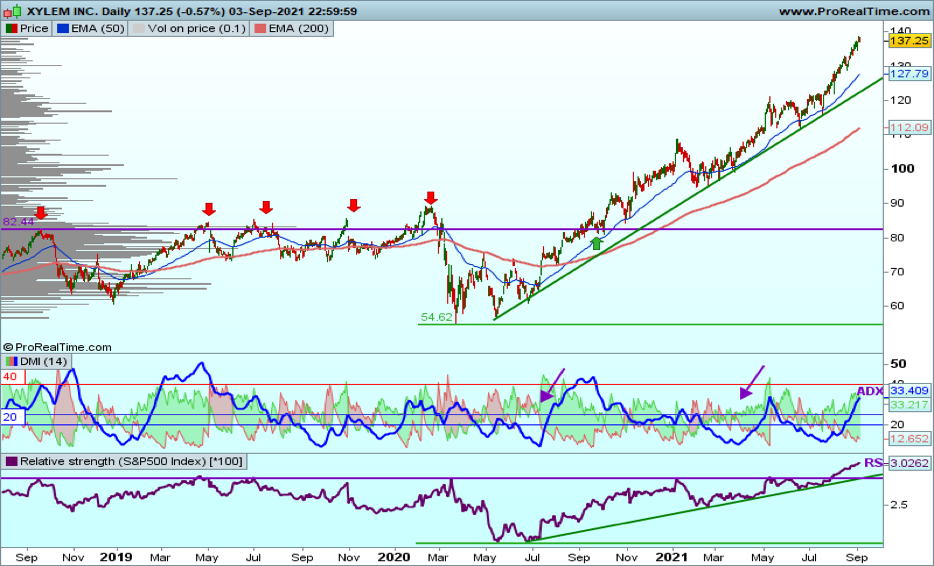Click the www.ProRealTime.com link in title bar
Viewport: 934px width, 566px height.
pos(854,11)
